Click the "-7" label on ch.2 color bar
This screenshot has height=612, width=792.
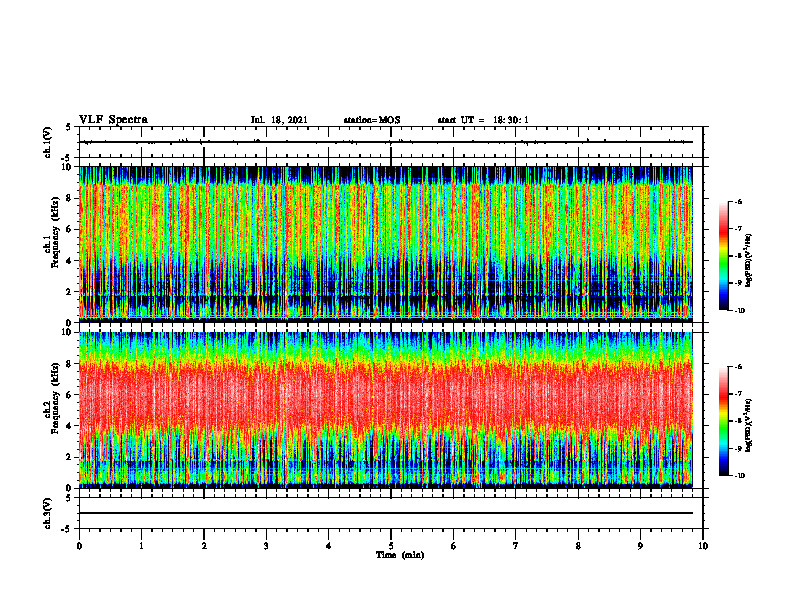point(738,393)
